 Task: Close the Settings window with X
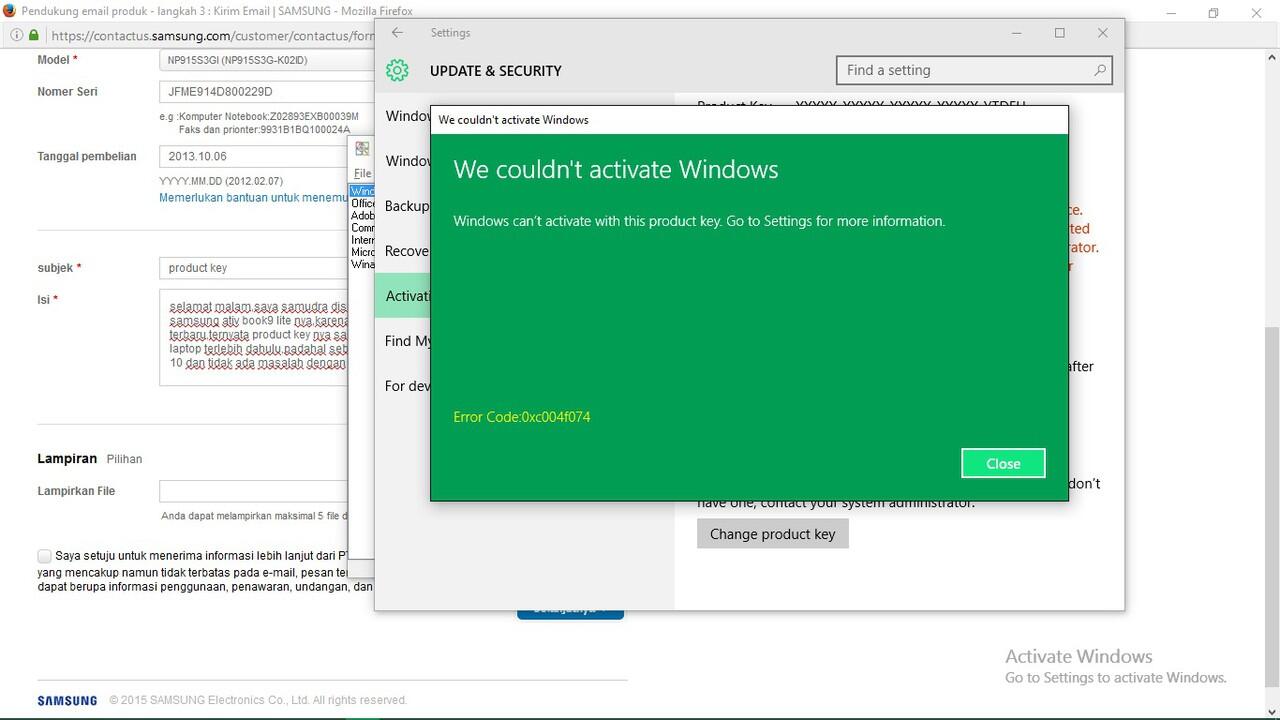point(1102,33)
